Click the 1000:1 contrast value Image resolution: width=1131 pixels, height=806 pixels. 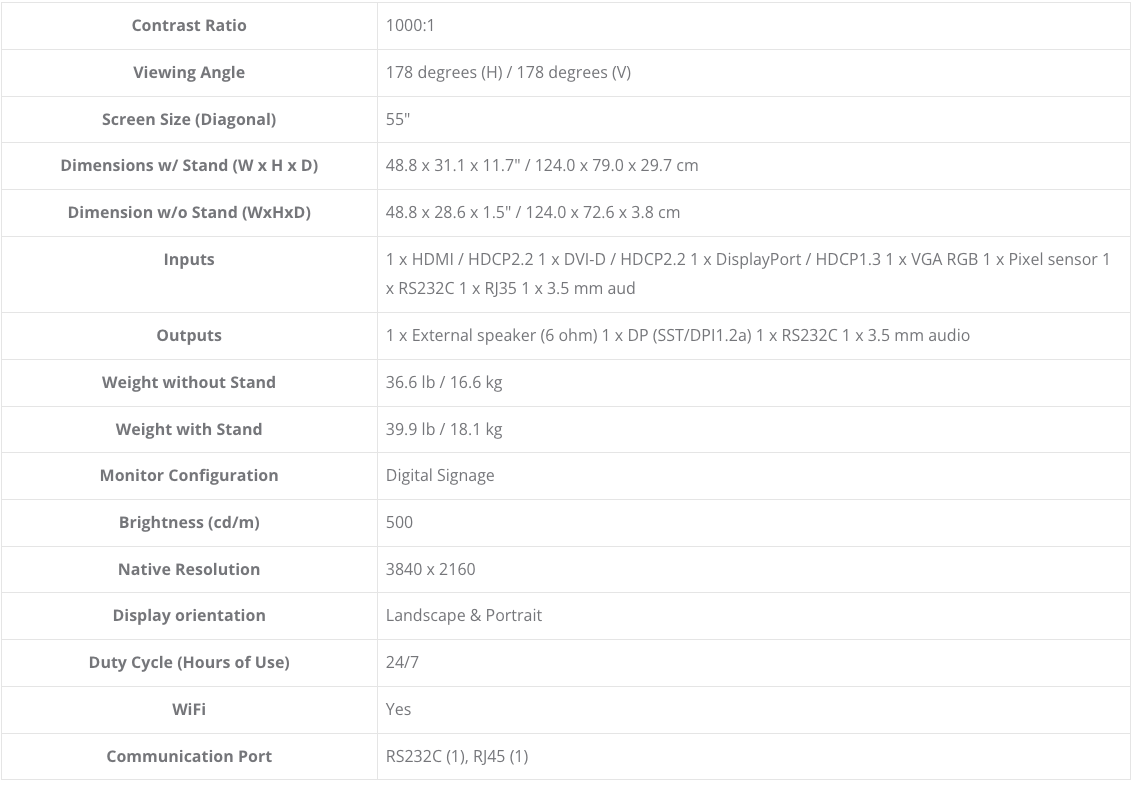click(x=410, y=25)
